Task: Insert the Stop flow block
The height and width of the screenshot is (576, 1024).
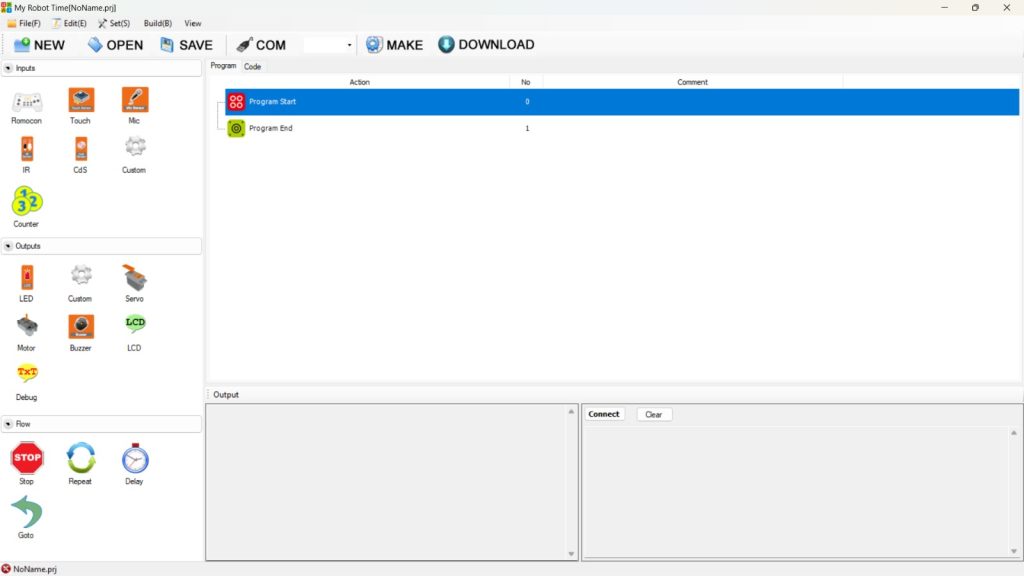Action: [27, 459]
